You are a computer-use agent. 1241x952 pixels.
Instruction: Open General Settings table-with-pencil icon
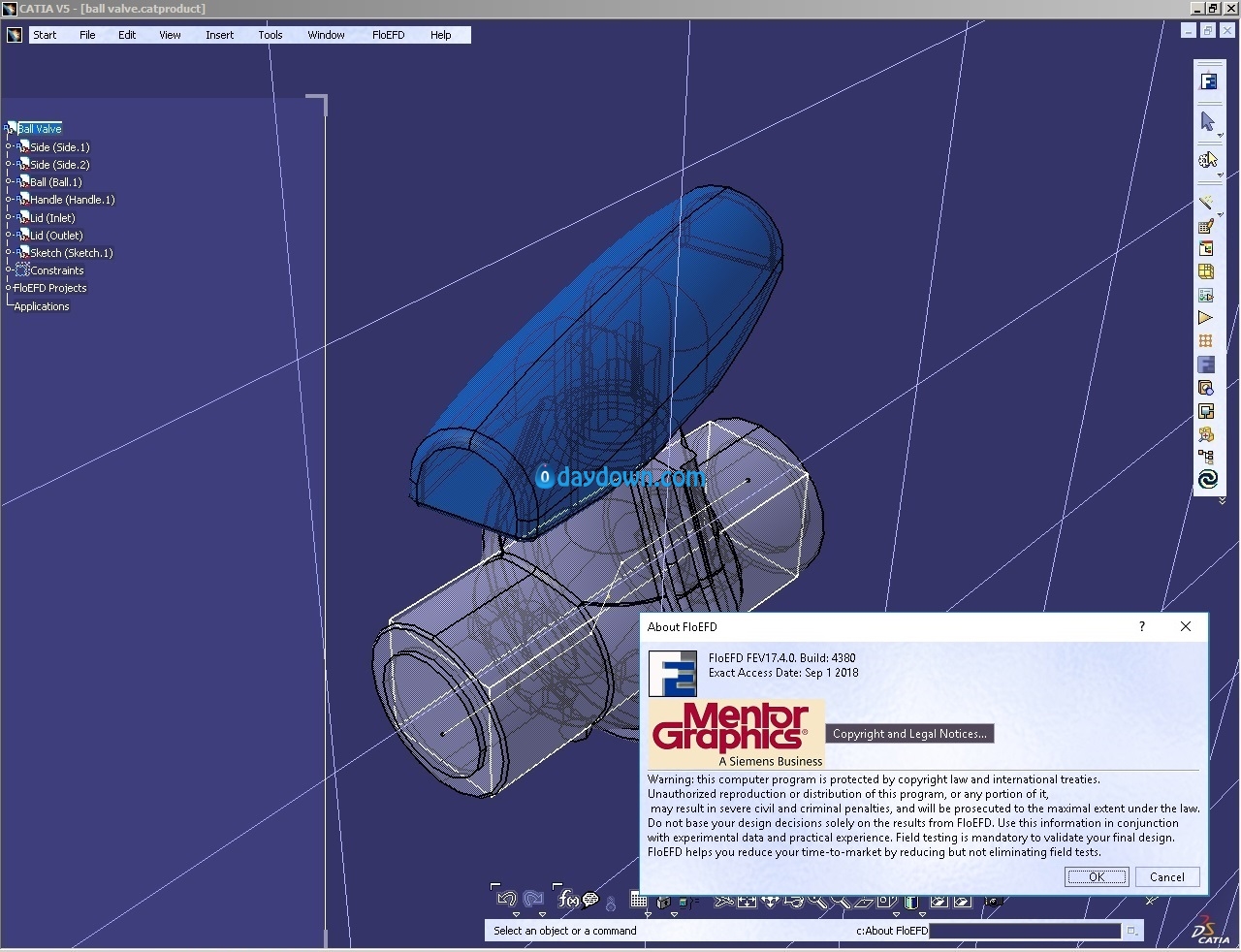1206,226
